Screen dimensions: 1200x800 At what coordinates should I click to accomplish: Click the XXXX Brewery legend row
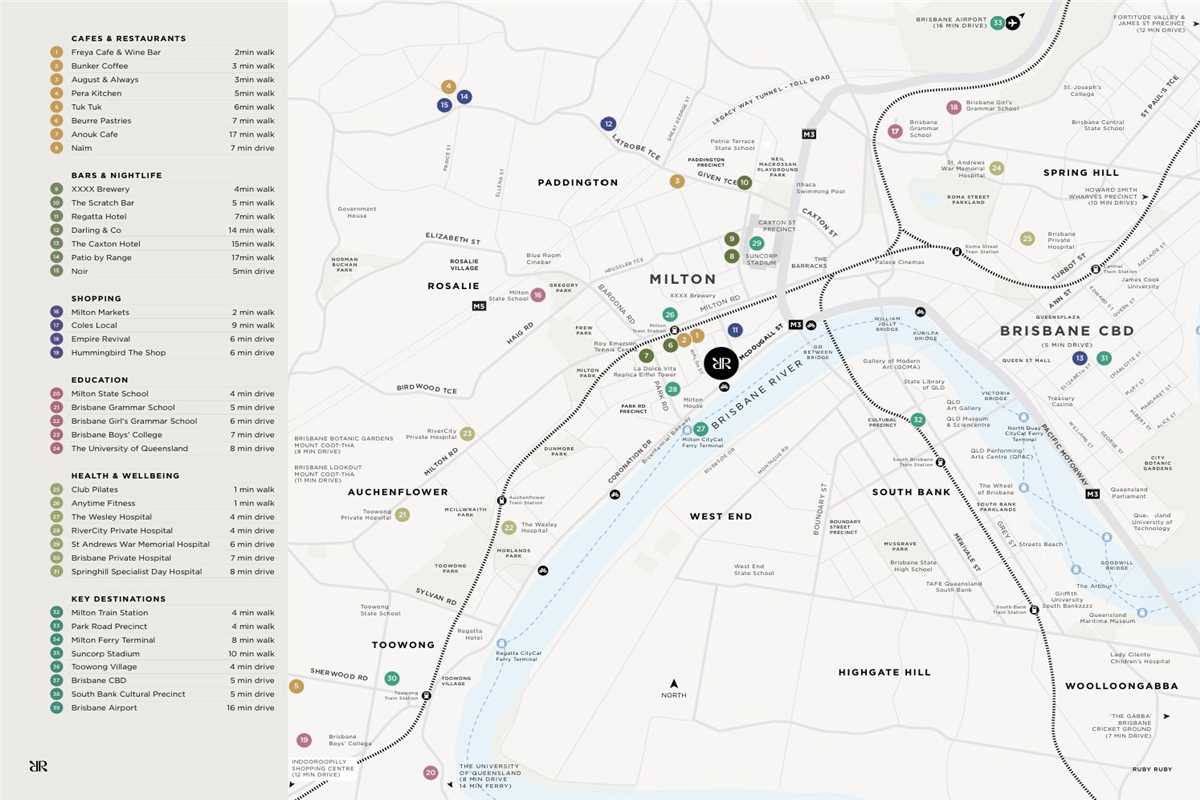[x=162, y=189]
